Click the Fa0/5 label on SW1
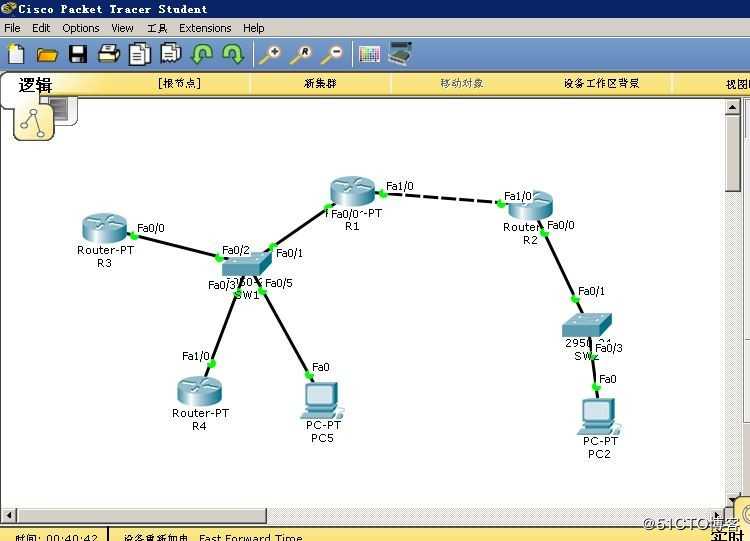Viewport: 750px width, 541px height. coord(278,283)
